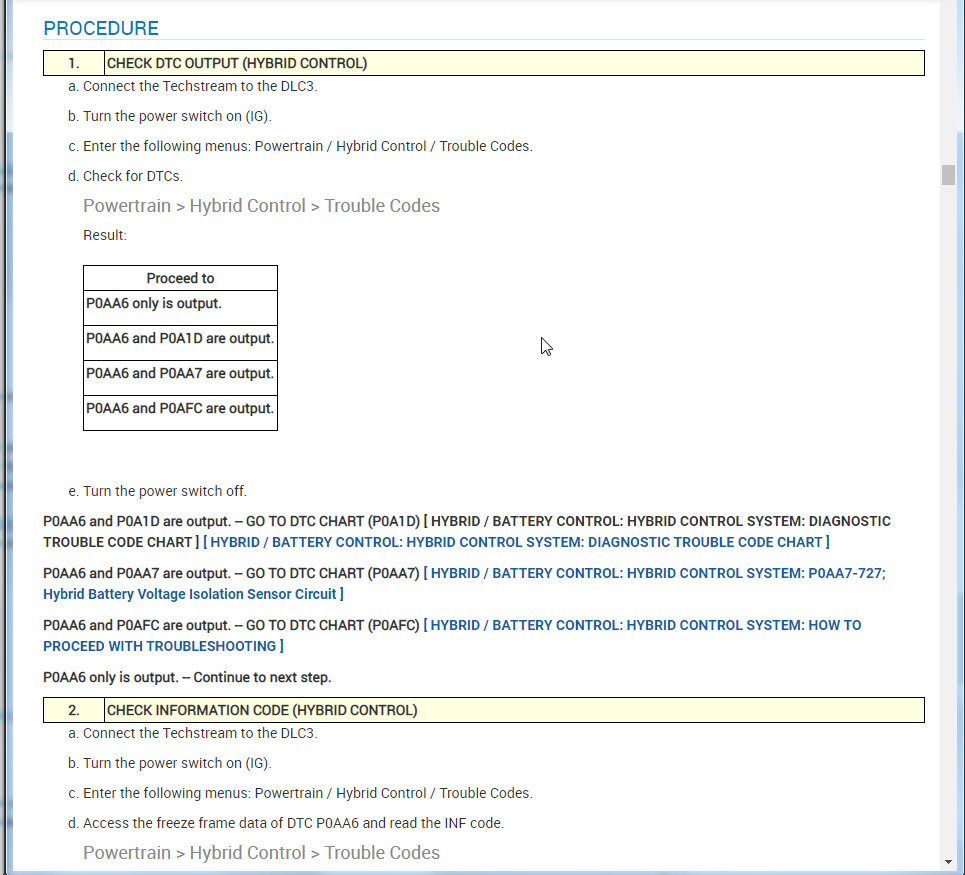Screen dimensions: 965x875
Task: Select step 2 CHECK INFORMATION CODE header
Action: [484, 710]
